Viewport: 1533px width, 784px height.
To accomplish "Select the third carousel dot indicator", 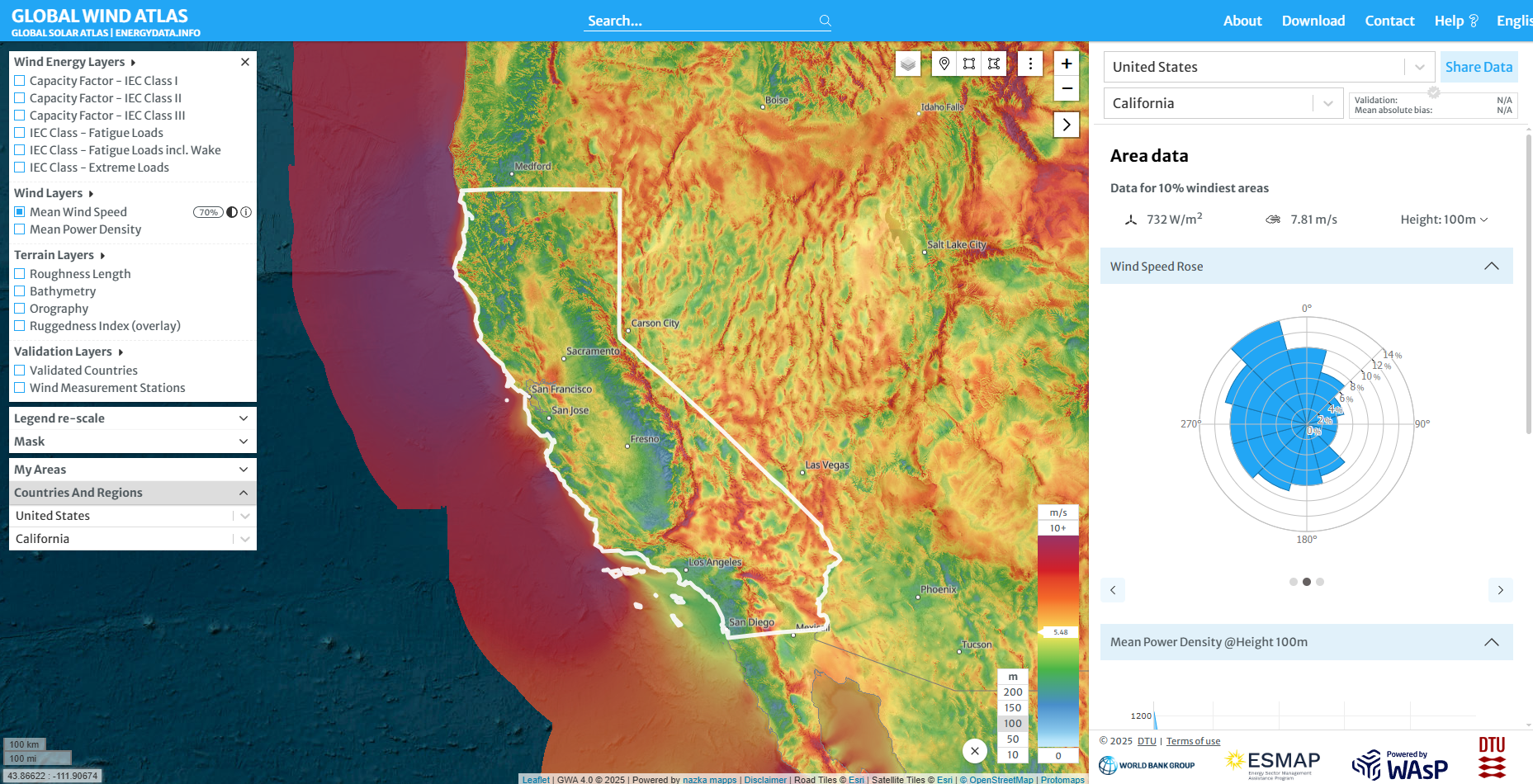I will pyautogui.click(x=1320, y=582).
